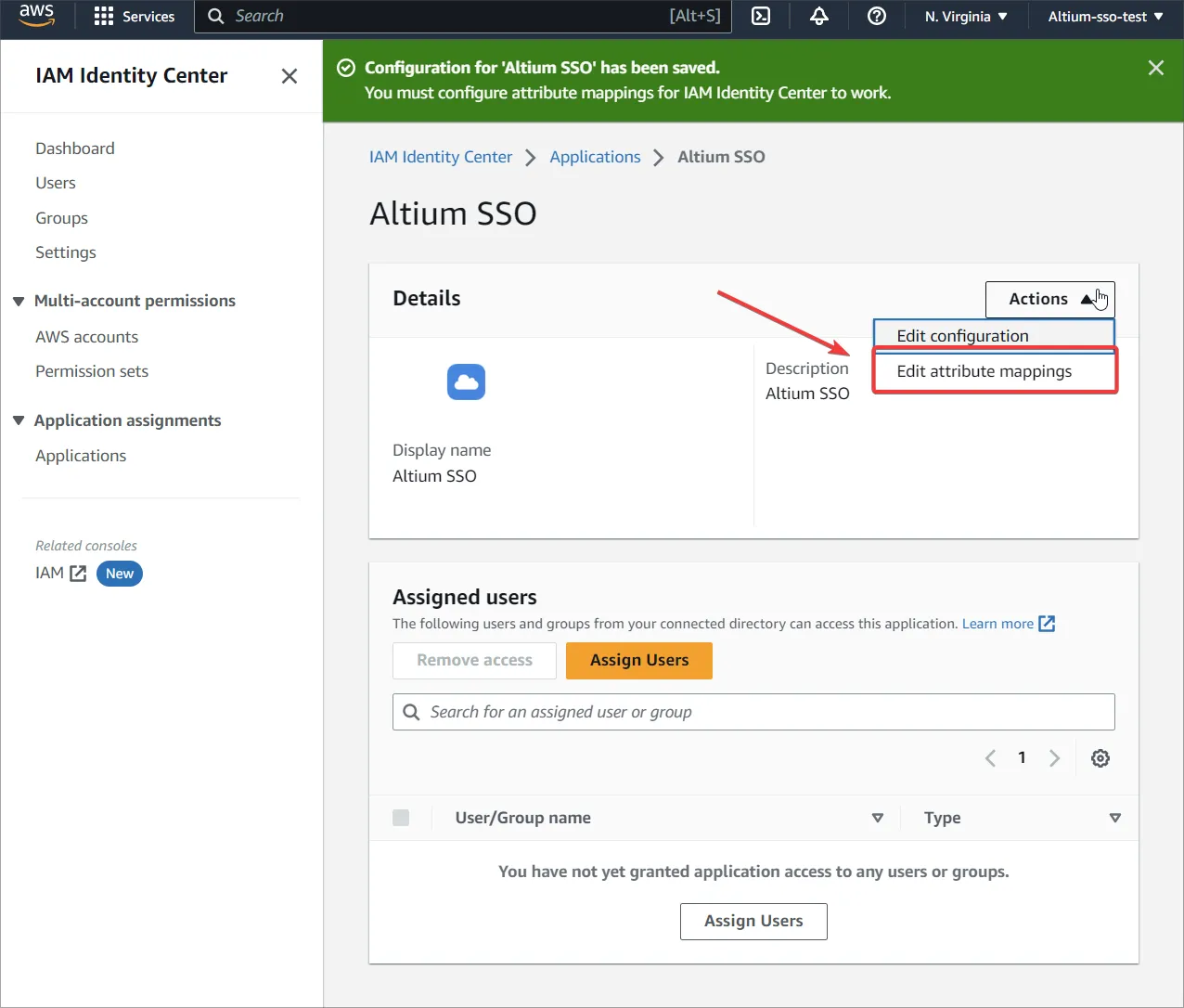Screen dimensions: 1184x1008
Task: Open table preferences gear icon
Action: pyautogui.click(x=1100, y=758)
